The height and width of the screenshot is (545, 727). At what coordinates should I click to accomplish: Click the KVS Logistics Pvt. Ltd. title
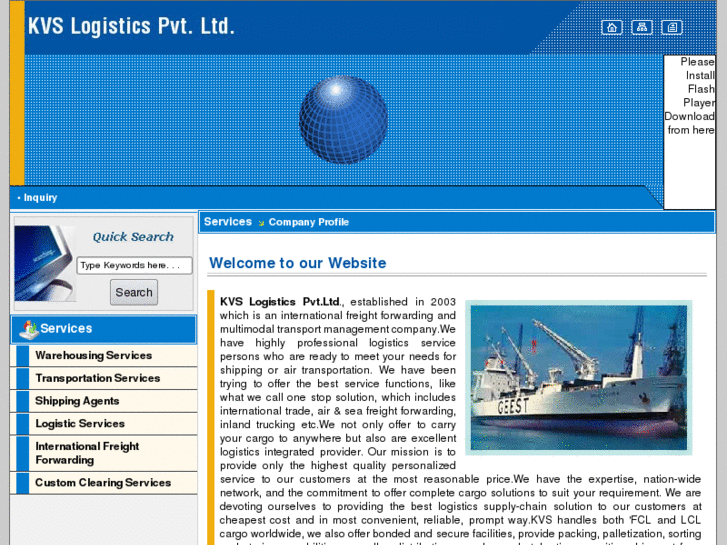tap(131, 26)
